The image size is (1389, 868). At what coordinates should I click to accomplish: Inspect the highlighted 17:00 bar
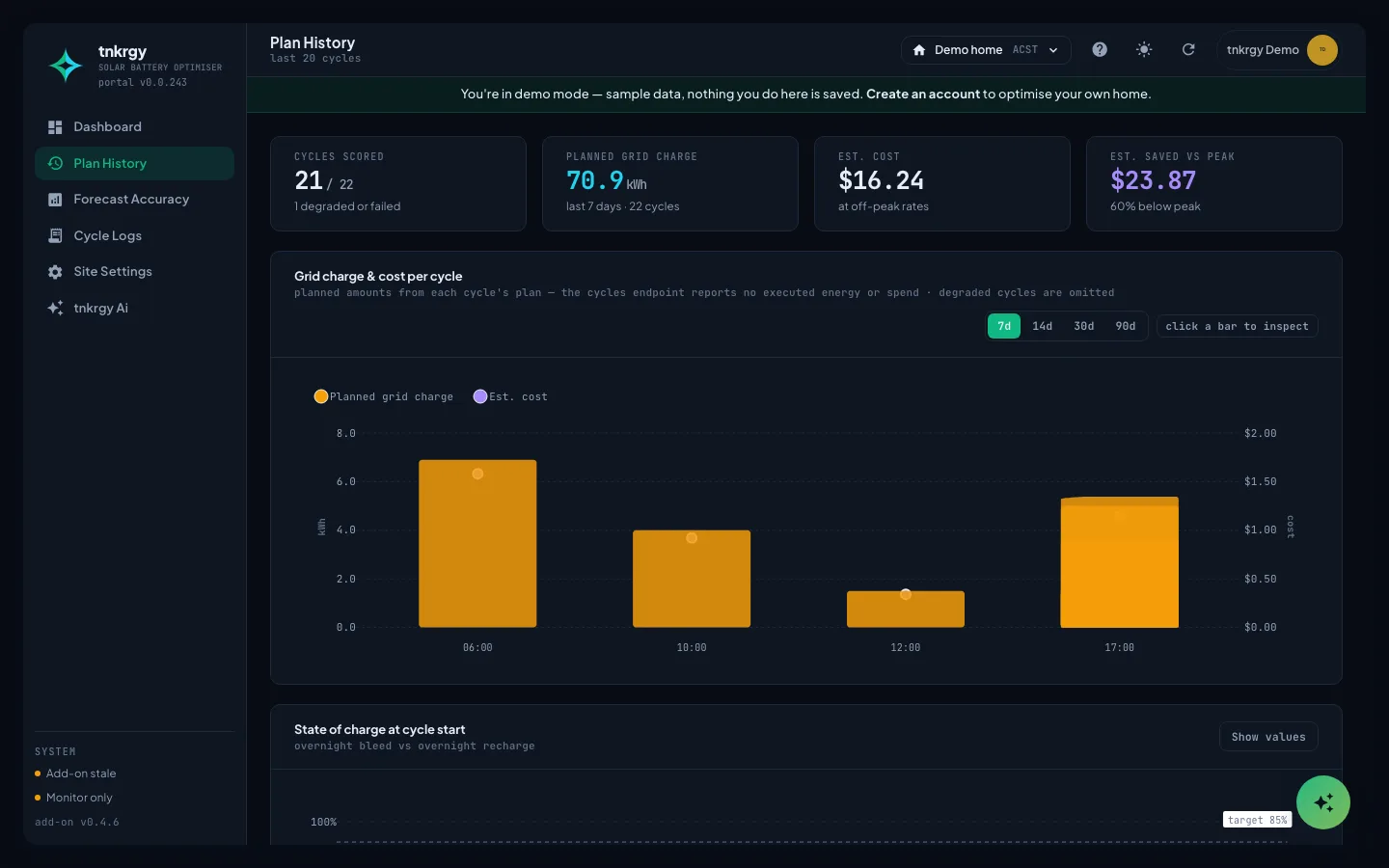pos(1120,562)
